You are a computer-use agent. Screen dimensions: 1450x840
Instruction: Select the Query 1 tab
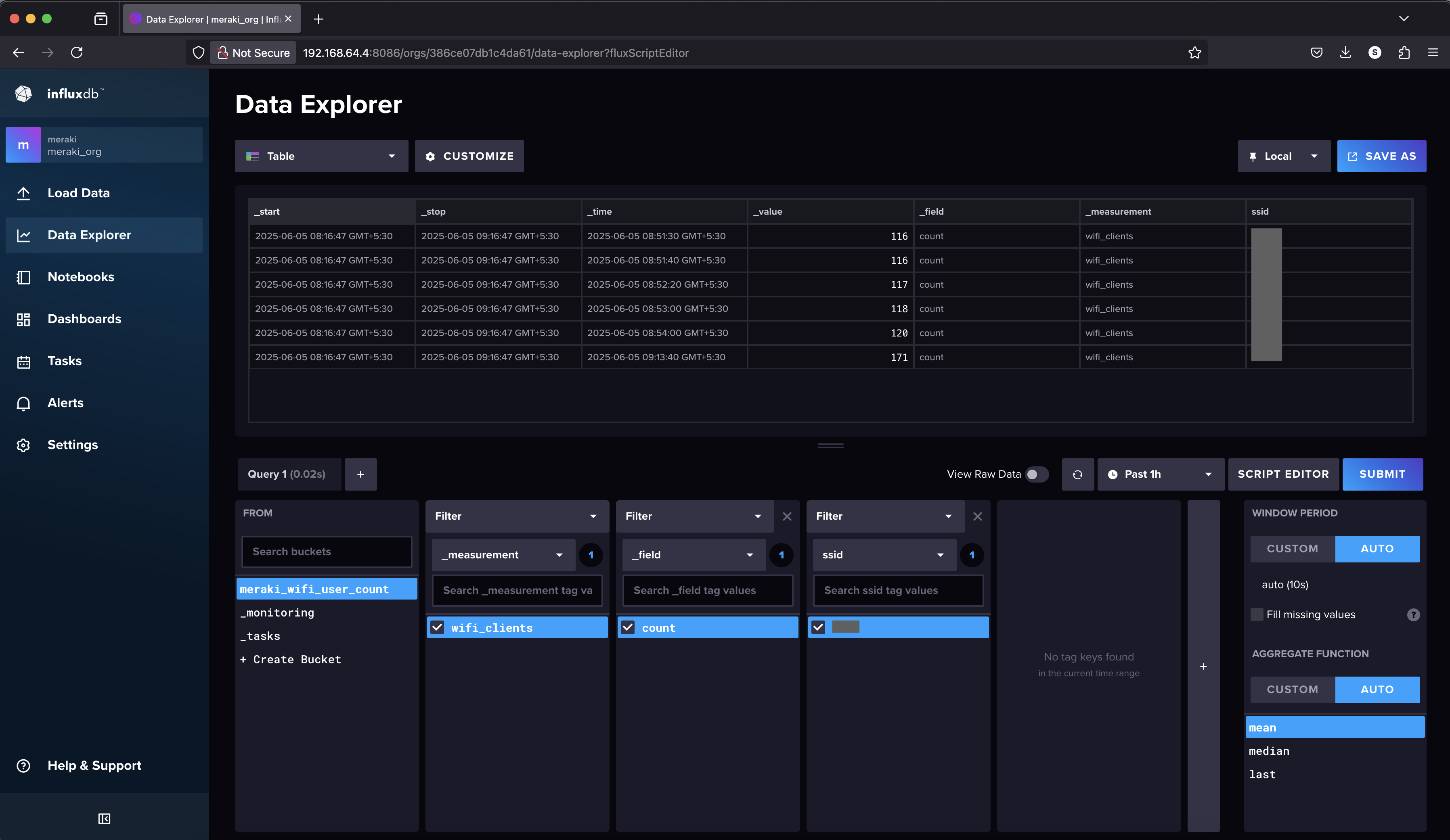point(287,474)
